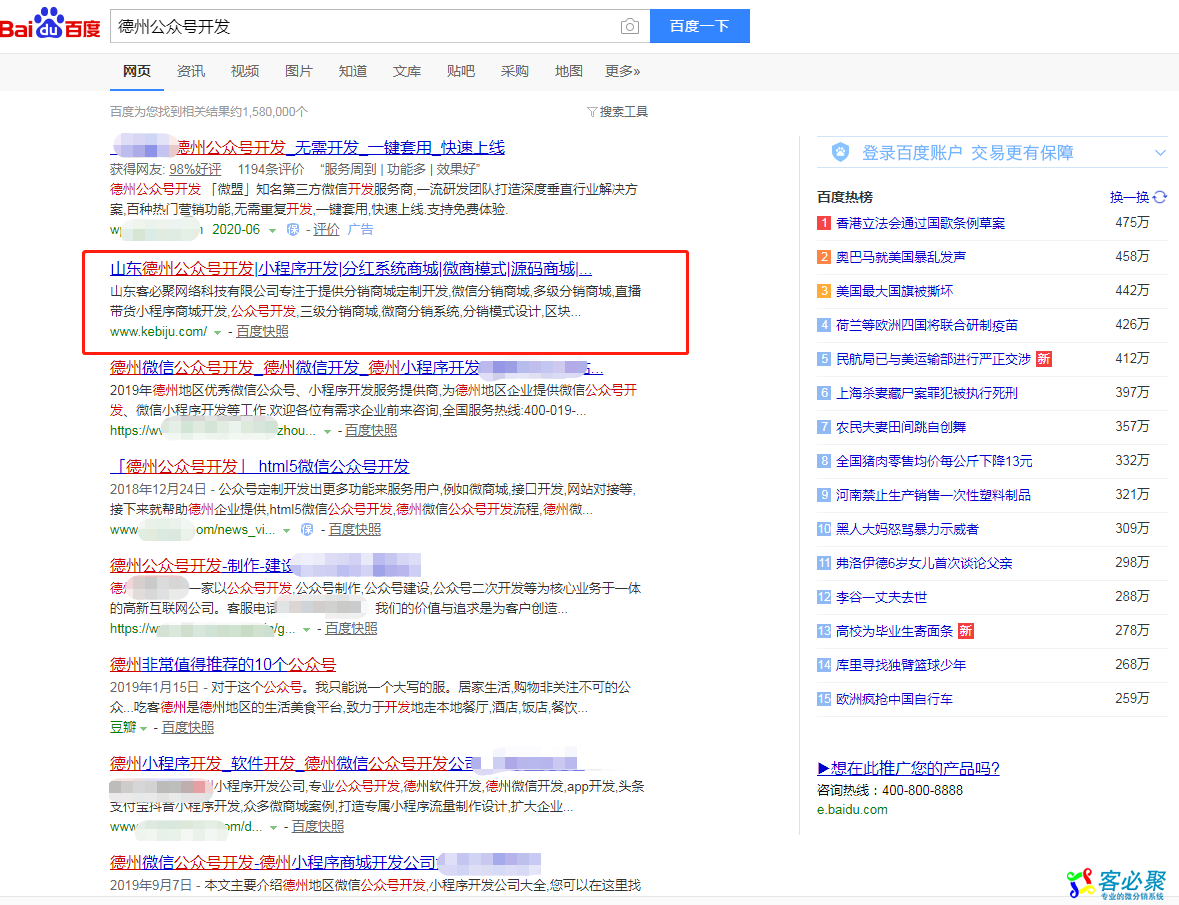Click the 保 badge beside the html5 result URL
The image size is (1179, 905).
307,529
